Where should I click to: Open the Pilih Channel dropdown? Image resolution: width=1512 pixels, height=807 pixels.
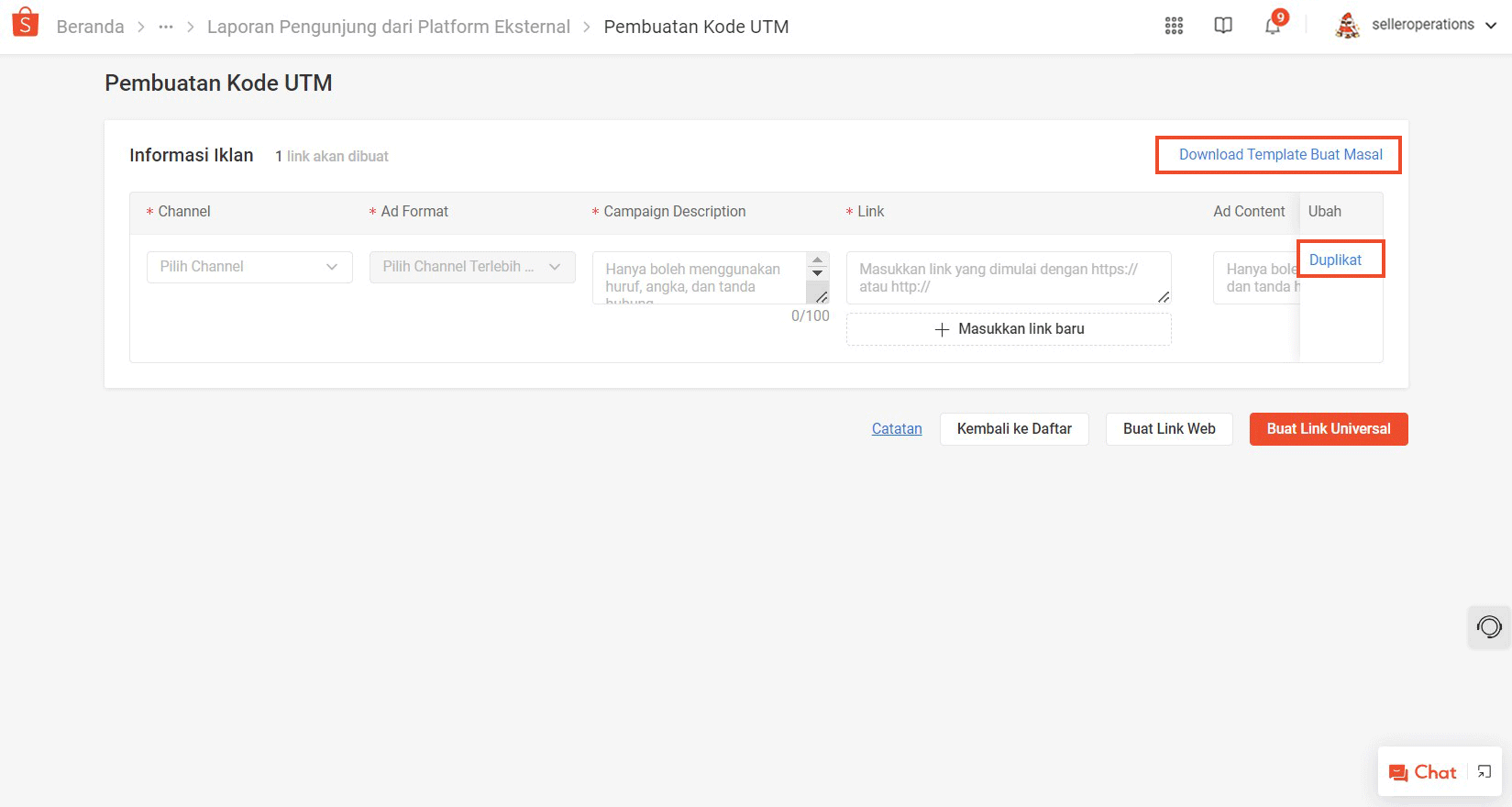coord(249,267)
